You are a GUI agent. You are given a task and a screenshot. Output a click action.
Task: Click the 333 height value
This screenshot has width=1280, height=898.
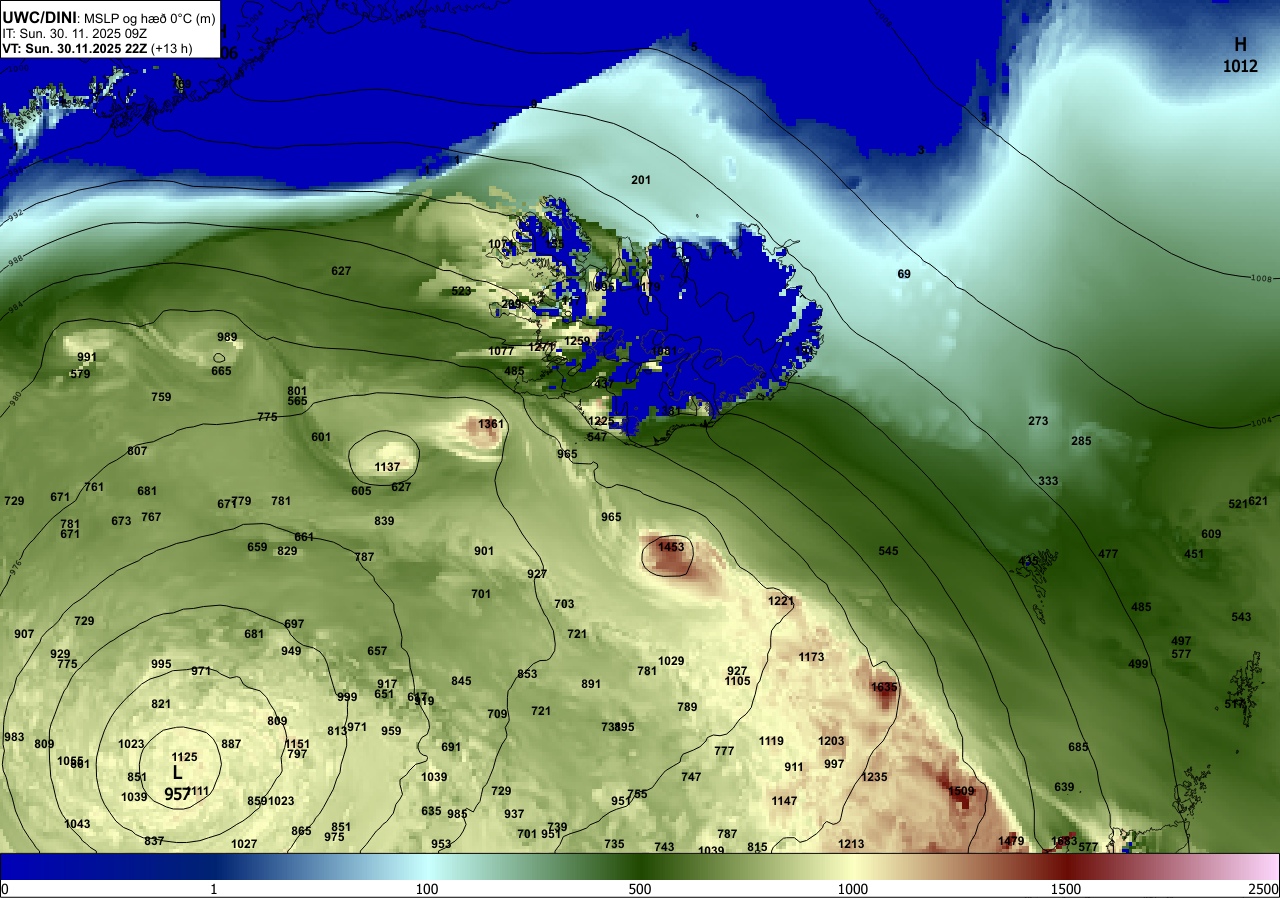[x=1048, y=481]
